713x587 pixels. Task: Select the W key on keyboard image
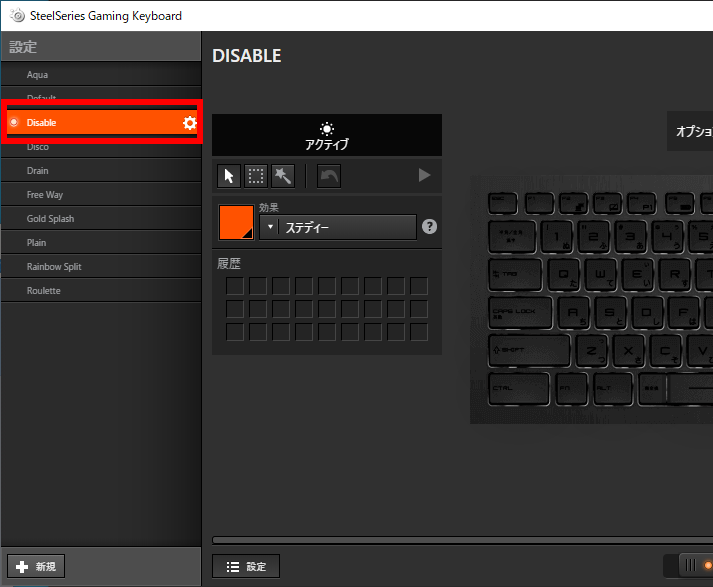click(601, 275)
